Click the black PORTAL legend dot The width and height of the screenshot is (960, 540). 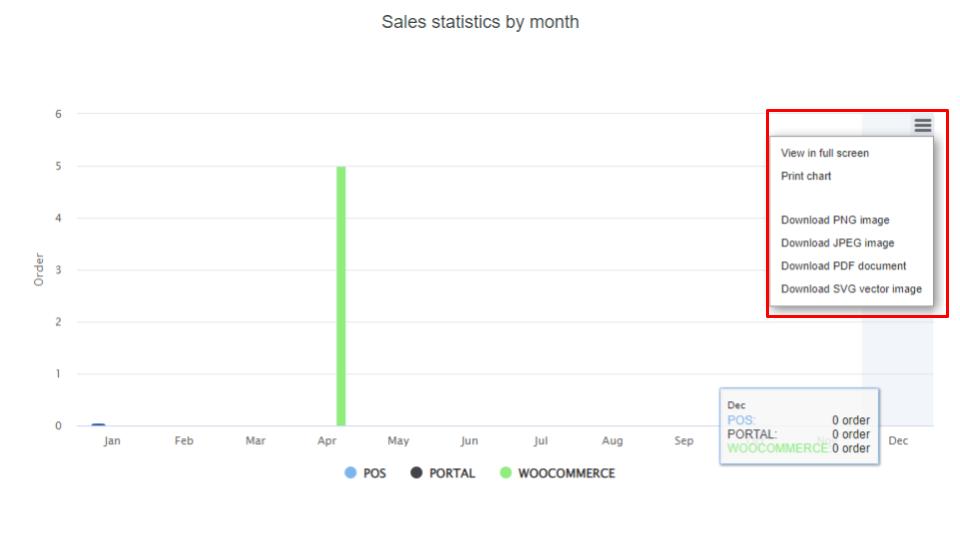pyautogui.click(x=417, y=473)
